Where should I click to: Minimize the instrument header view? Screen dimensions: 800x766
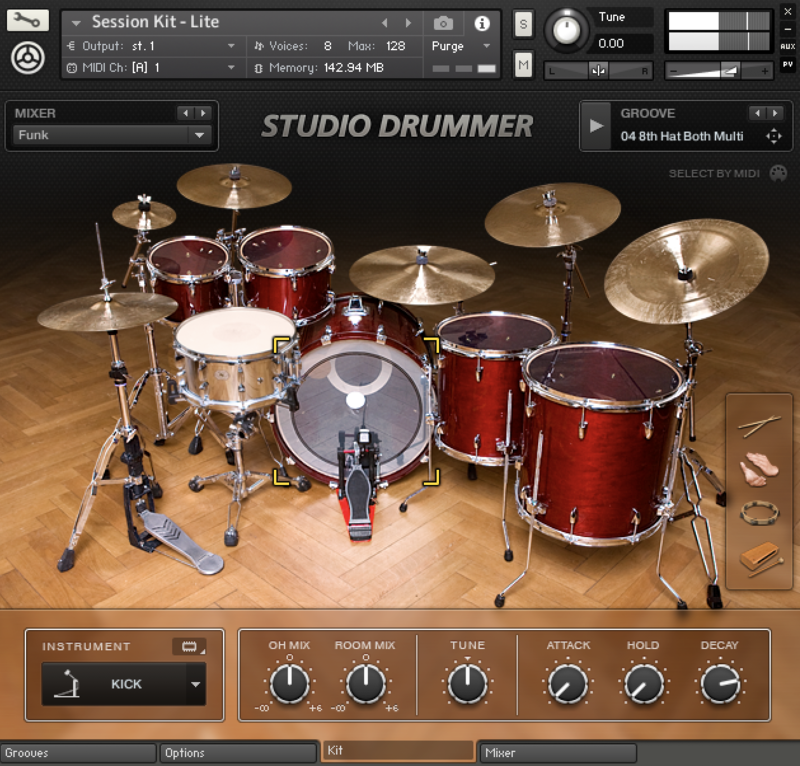788,29
